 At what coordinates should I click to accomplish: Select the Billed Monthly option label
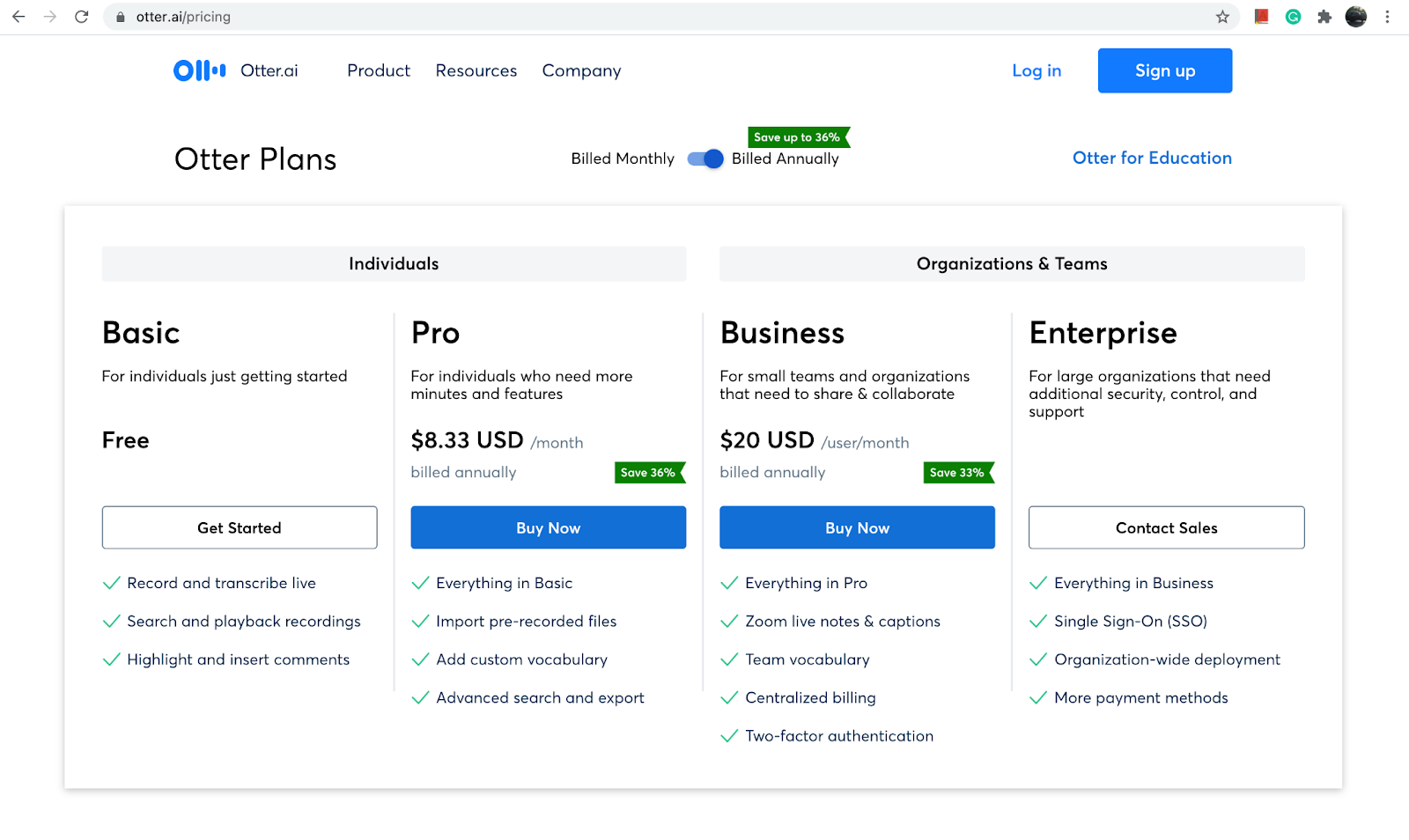tap(623, 158)
